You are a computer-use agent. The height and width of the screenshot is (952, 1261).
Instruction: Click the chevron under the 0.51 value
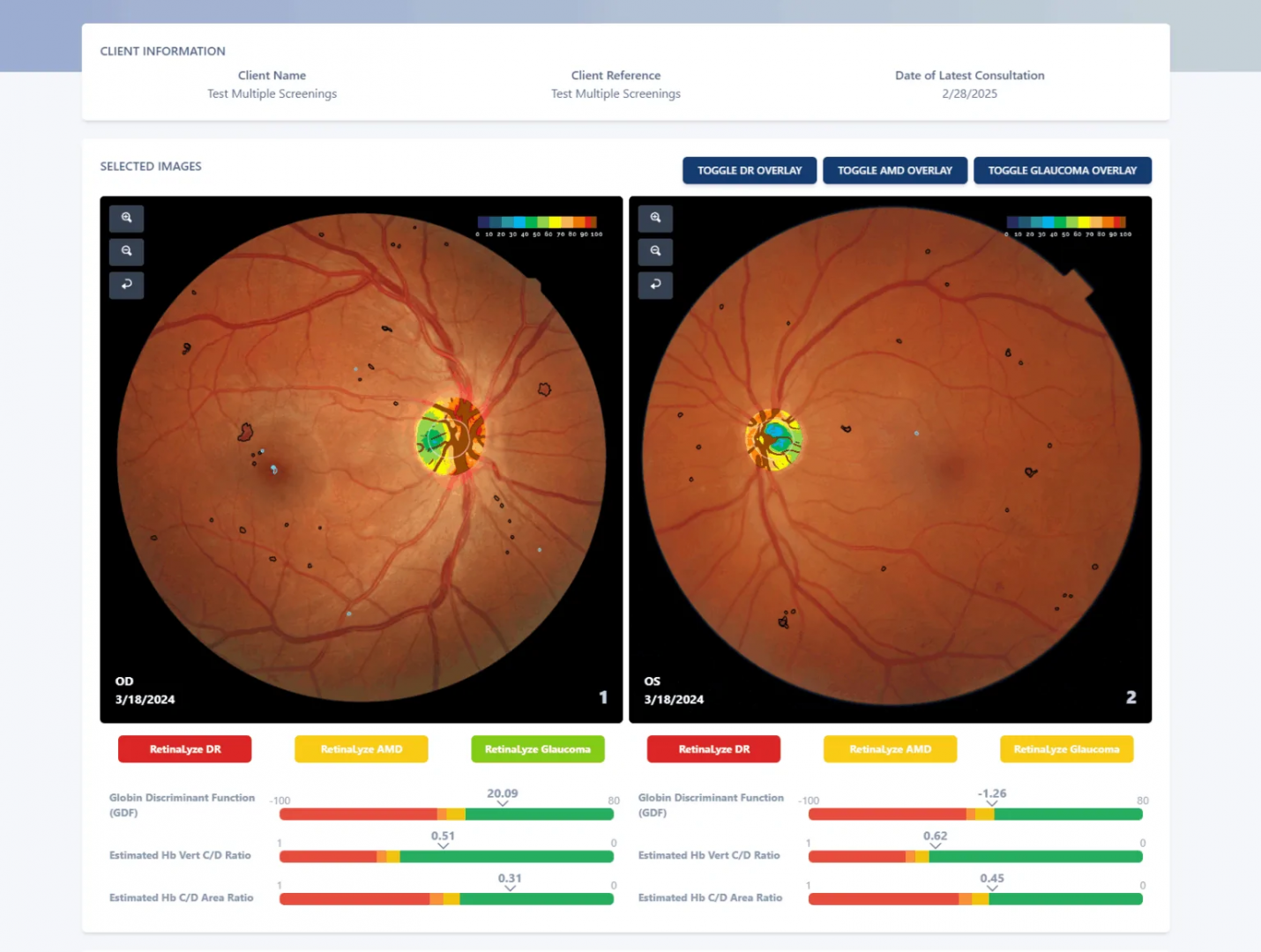pos(444,846)
